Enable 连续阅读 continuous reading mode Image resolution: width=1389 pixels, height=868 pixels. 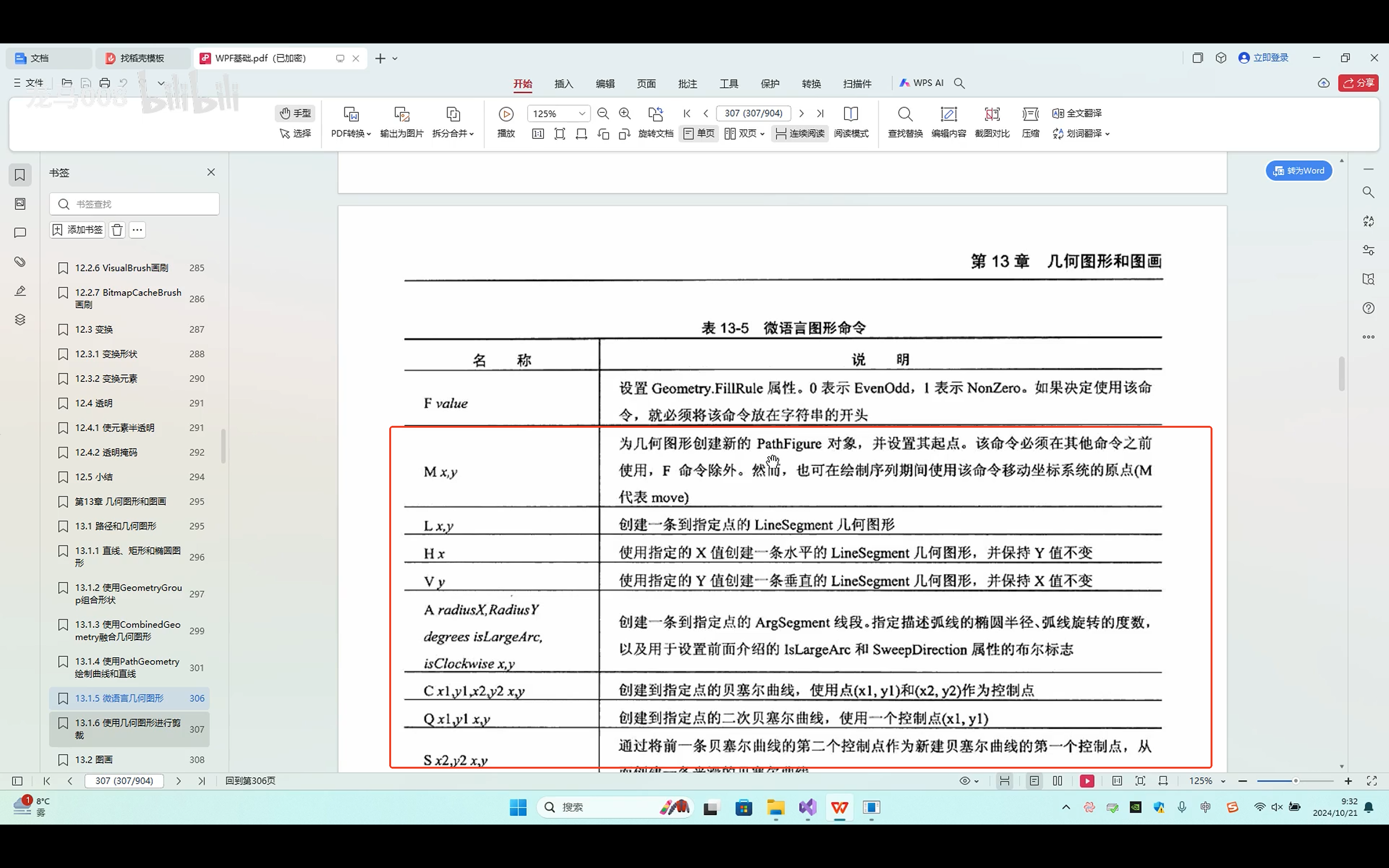pos(799,133)
